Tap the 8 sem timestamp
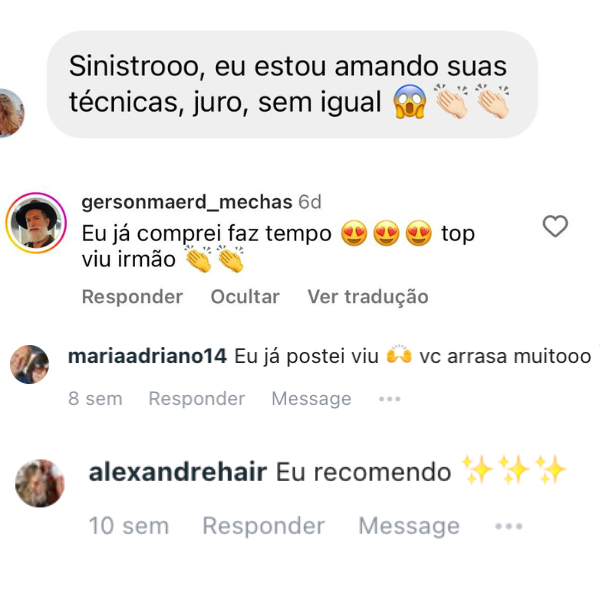 click(x=95, y=399)
